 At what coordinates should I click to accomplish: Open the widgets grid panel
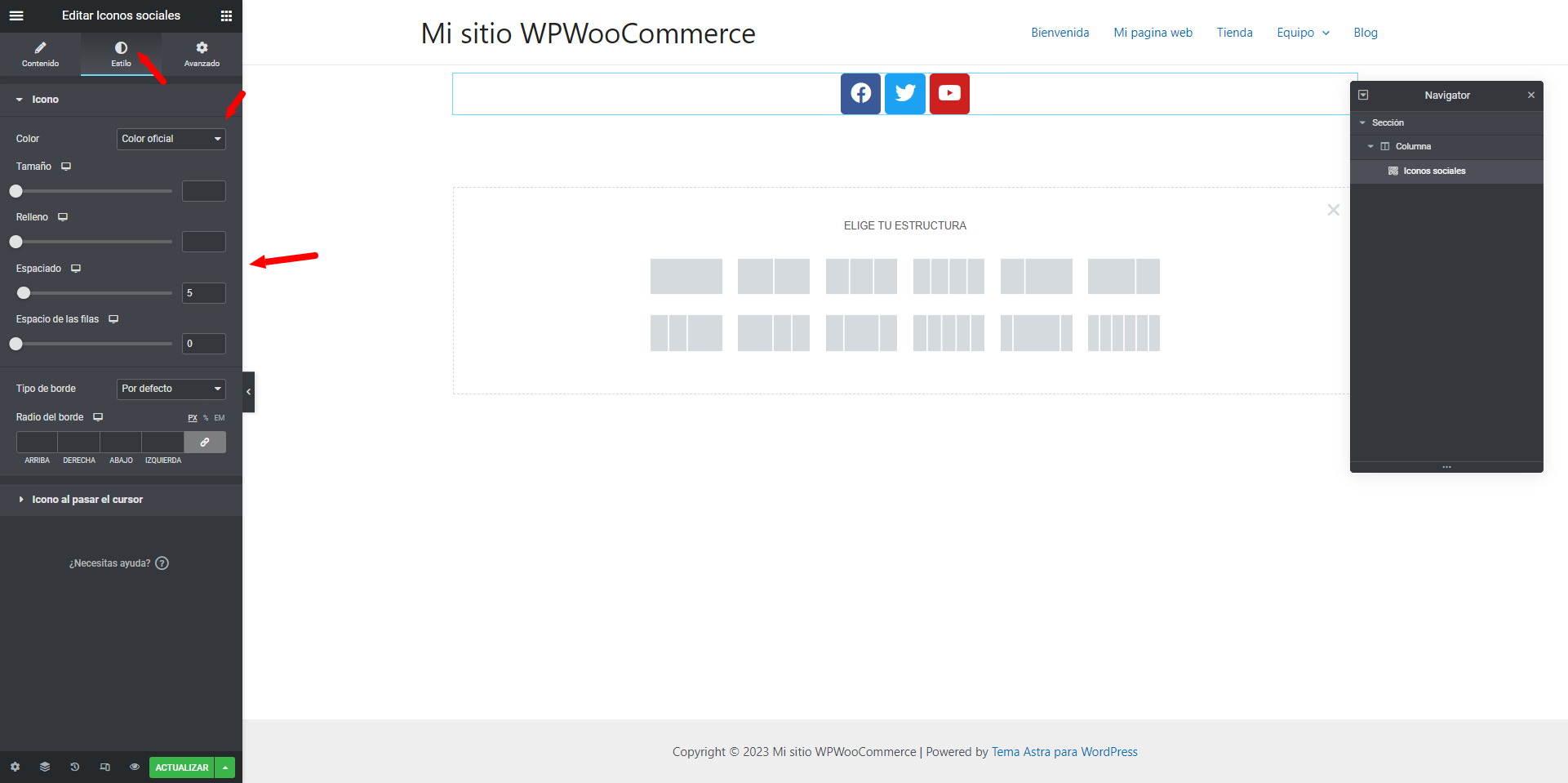pyautogui.click(x=226, y=16)
